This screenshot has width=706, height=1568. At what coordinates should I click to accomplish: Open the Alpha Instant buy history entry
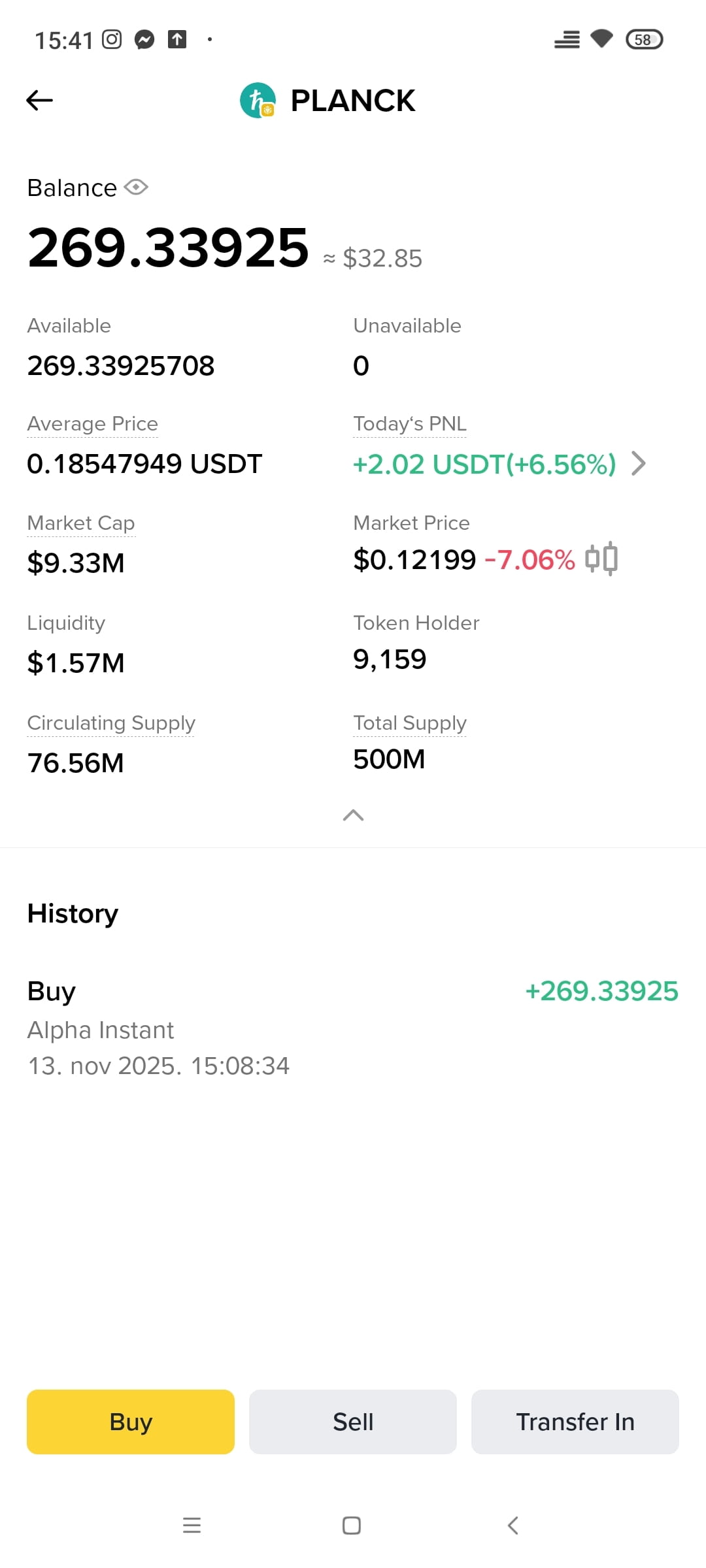tap(353, 1028)
